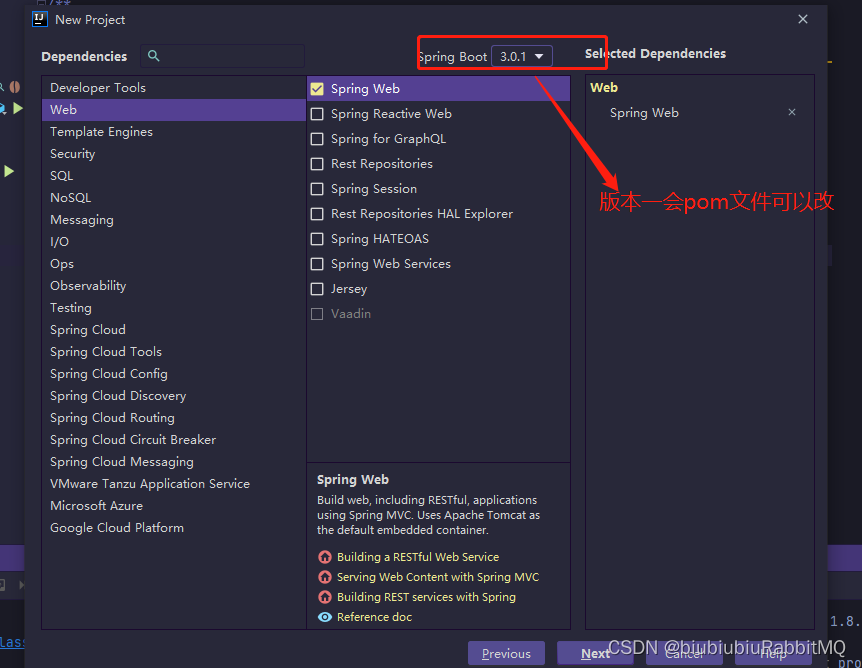
Task: Open the Reference doc link
Action: tap(374, 617)
